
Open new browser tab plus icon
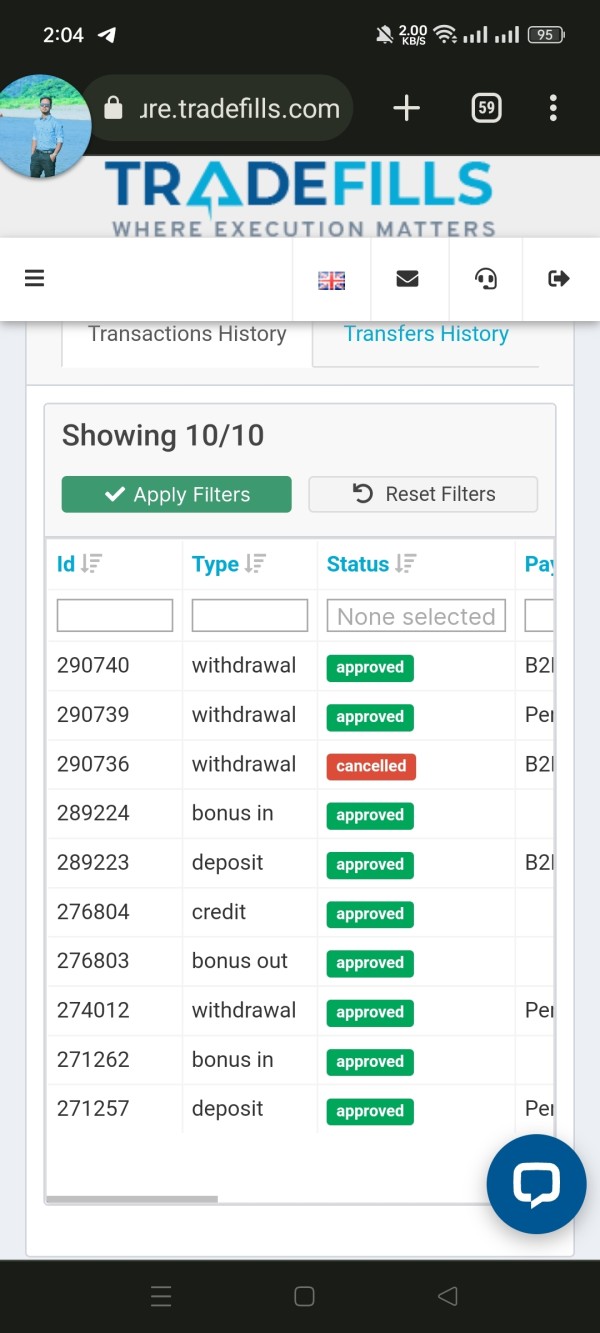click(x=407, y=108)
